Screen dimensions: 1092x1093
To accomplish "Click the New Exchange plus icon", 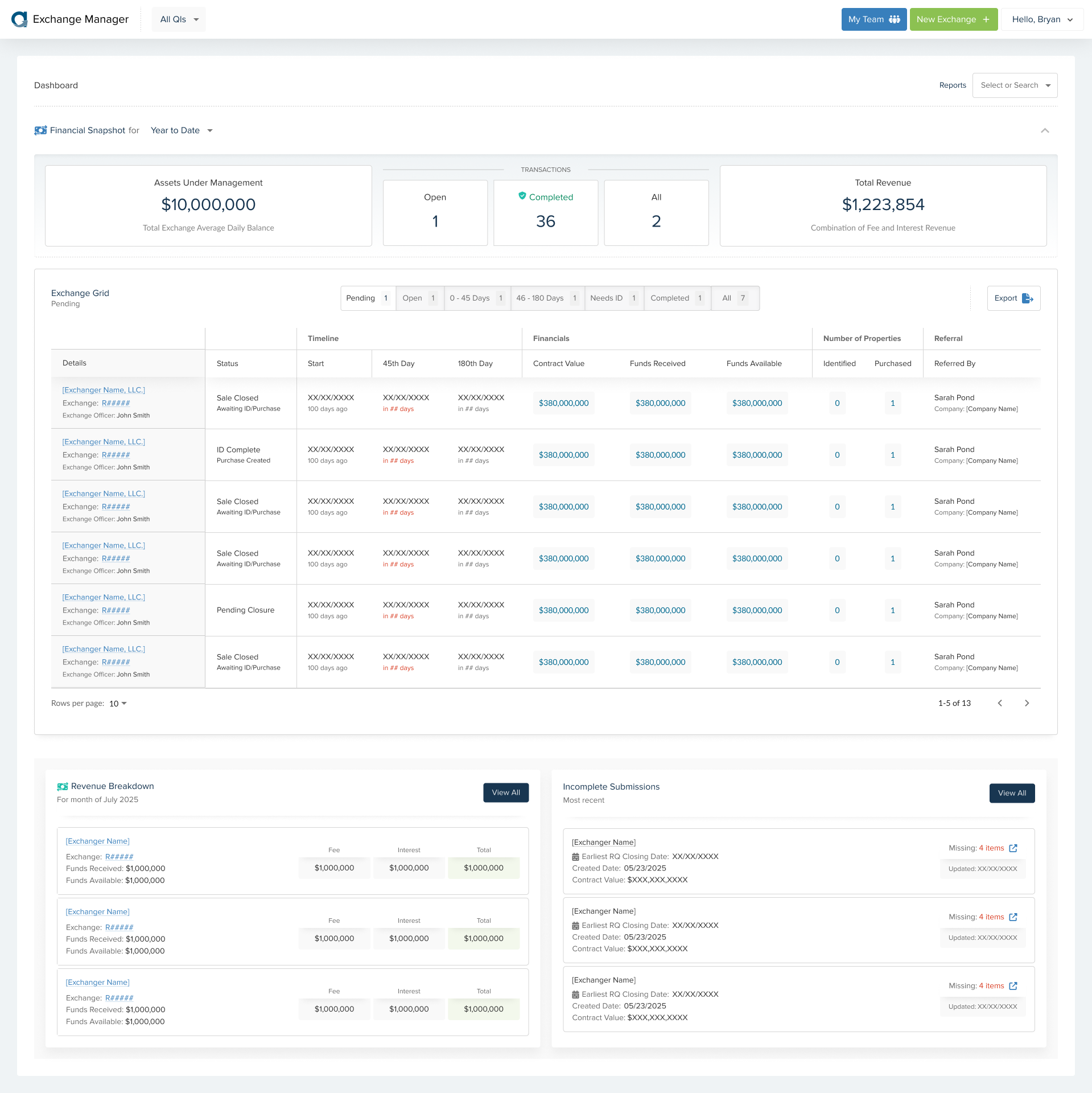I will pos(986,19).
